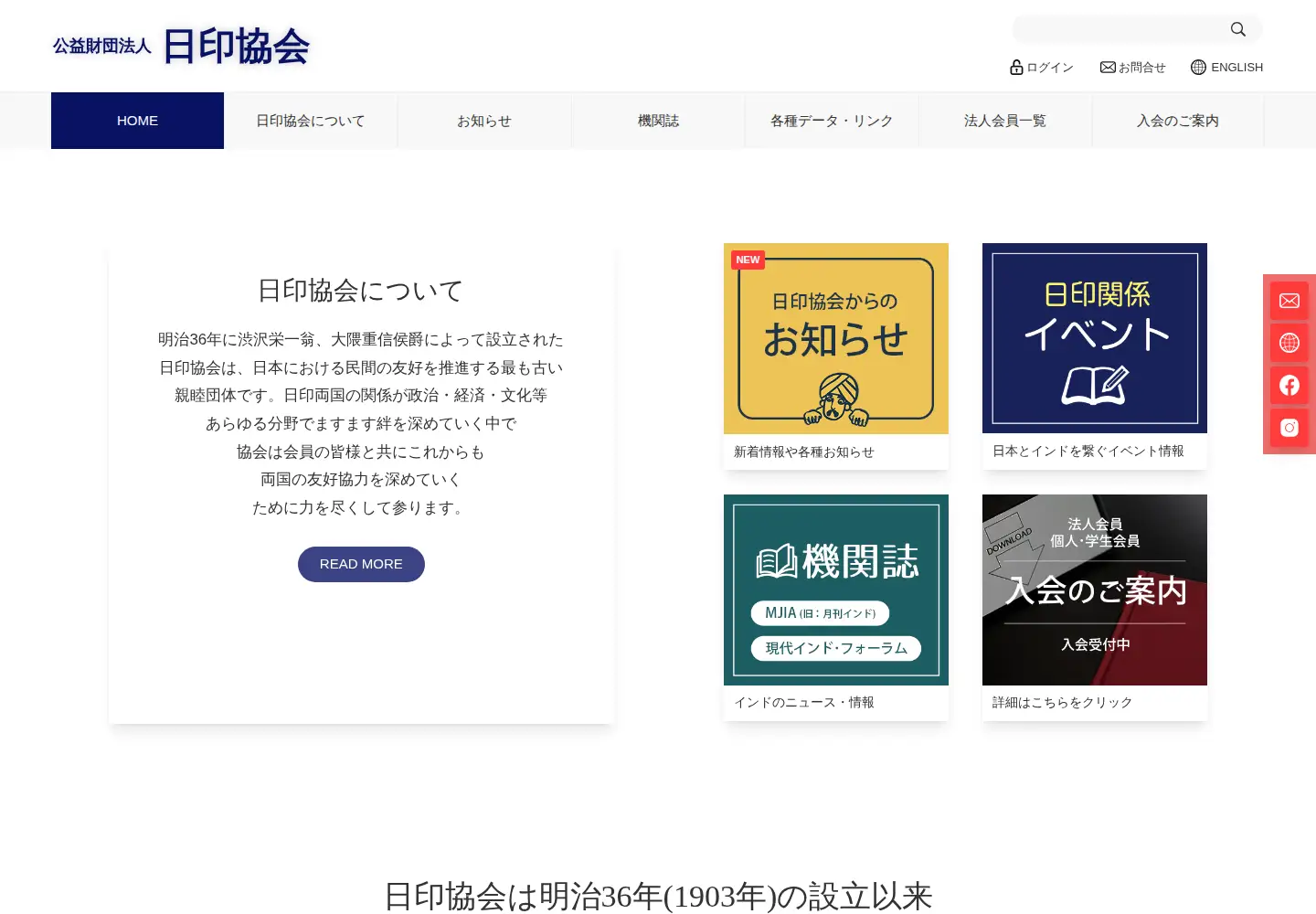Image resolution: width=1316 pixels, height=914 pixels.
Task: Click the 日印協会について heading
Action: click(x=361, y=291)
